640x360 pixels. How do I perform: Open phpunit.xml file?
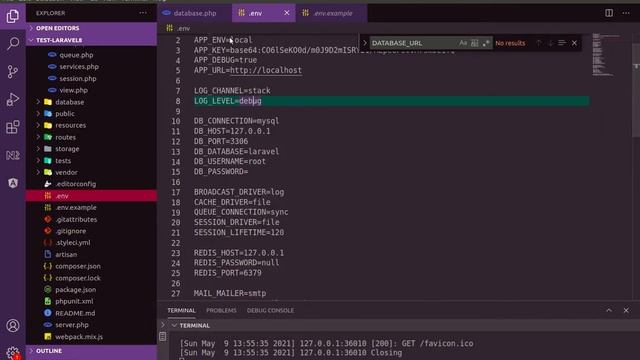[74, 301]
